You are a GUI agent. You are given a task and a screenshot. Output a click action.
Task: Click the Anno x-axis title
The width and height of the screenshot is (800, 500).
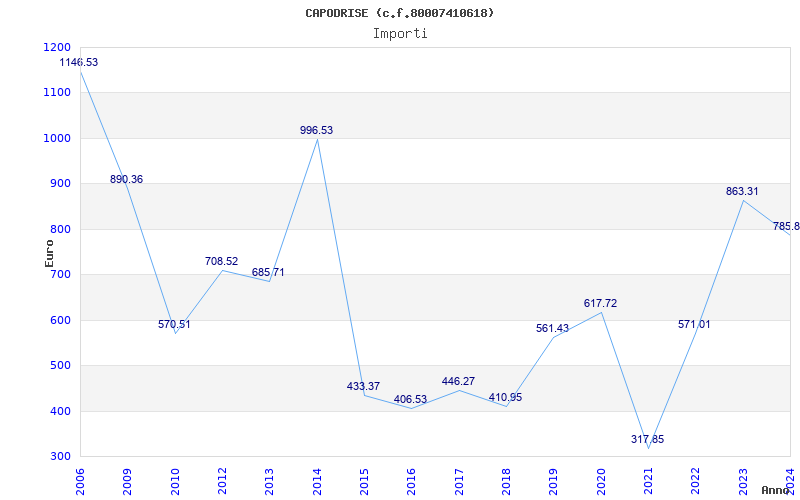[x=776, y=490]
